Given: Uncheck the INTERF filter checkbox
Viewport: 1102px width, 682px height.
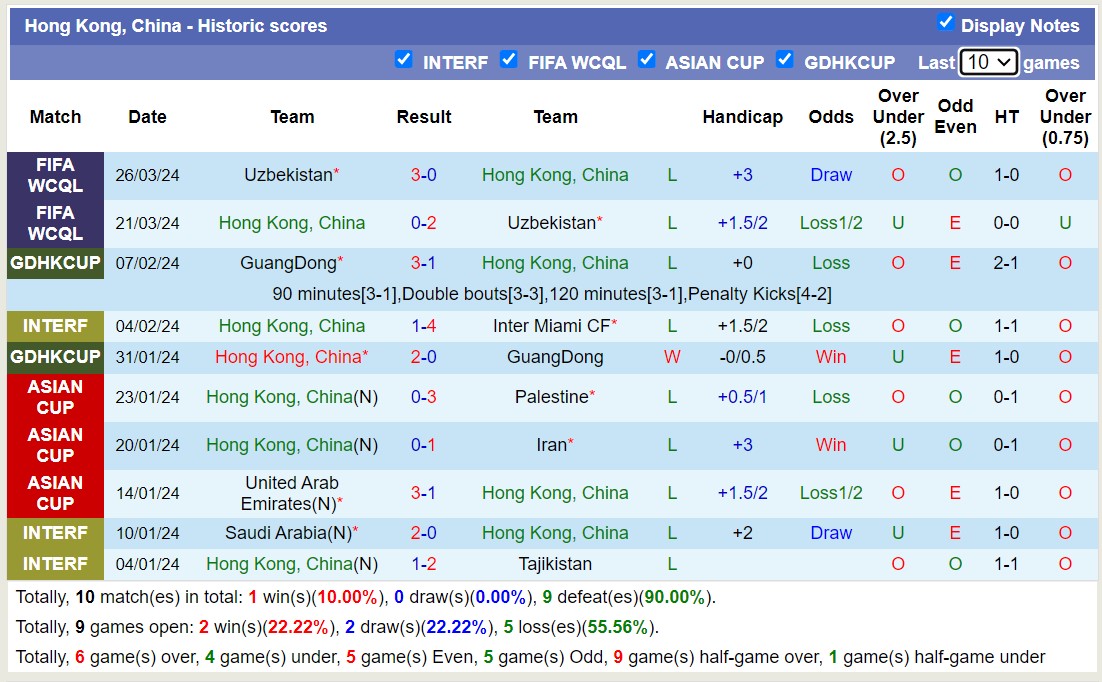Looking at the screenshot, I should click(x=403, y=60).
